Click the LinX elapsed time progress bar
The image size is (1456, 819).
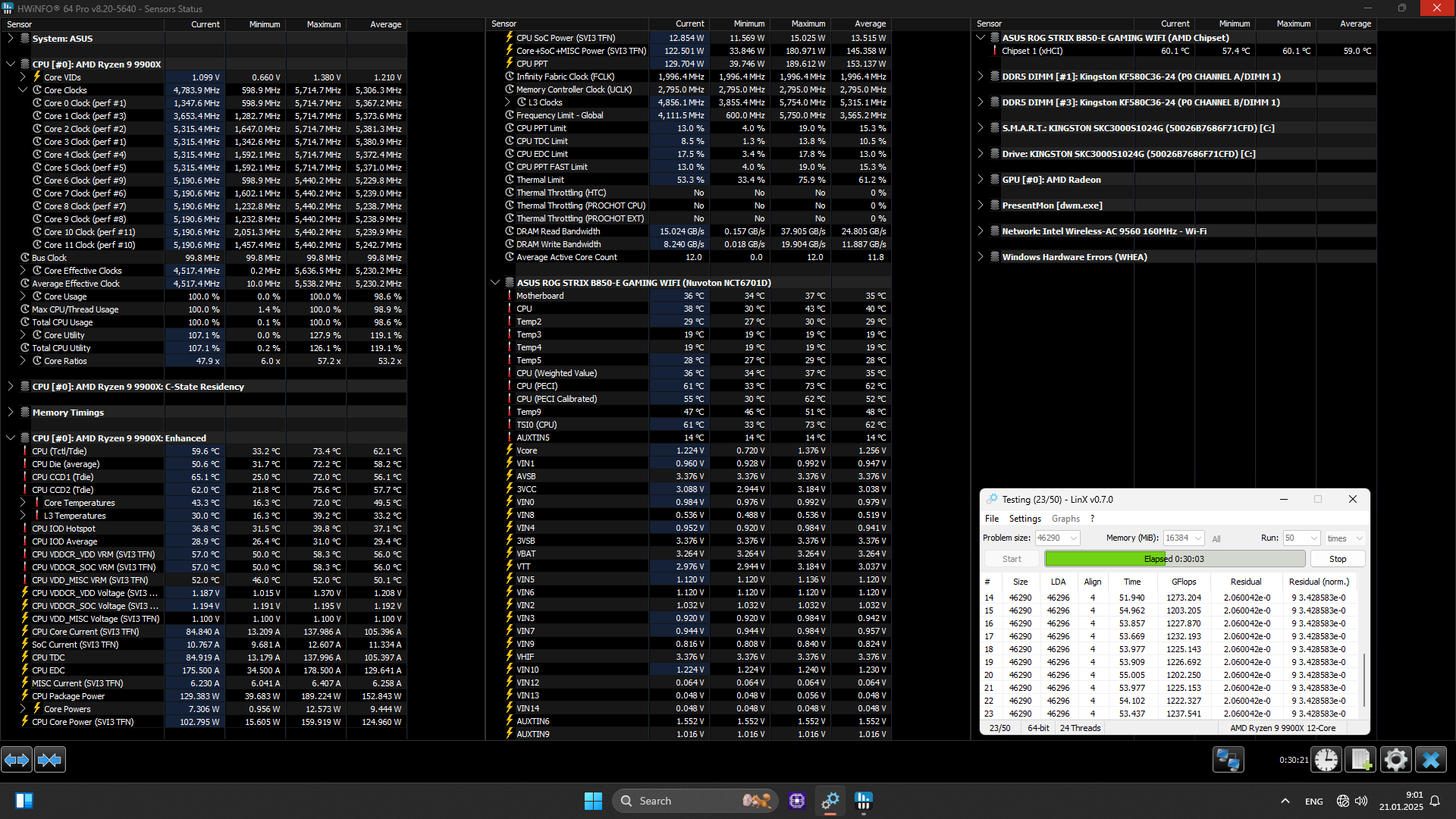pyautogui.click(x=1174, y=559)
